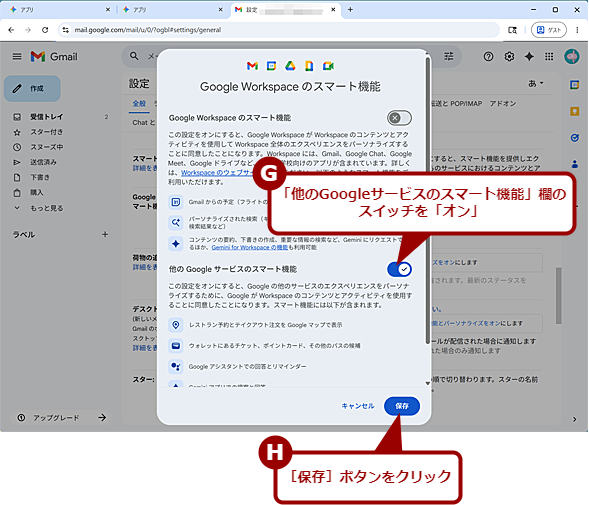Click the main menu hamburger icon

click(x=17, y=57)
